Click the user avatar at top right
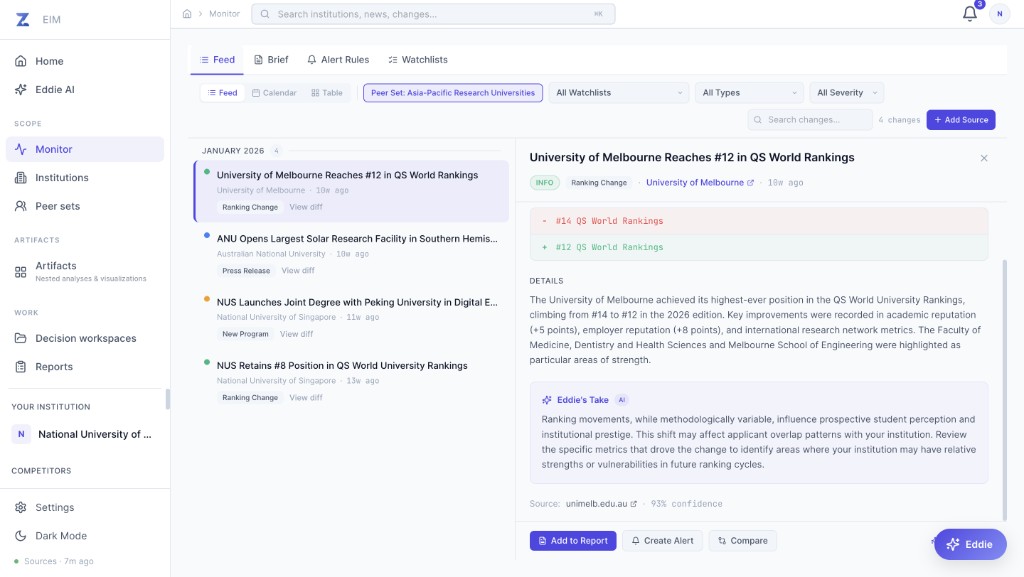Screen dimensions: 1024x577 [x=999, y=14]
